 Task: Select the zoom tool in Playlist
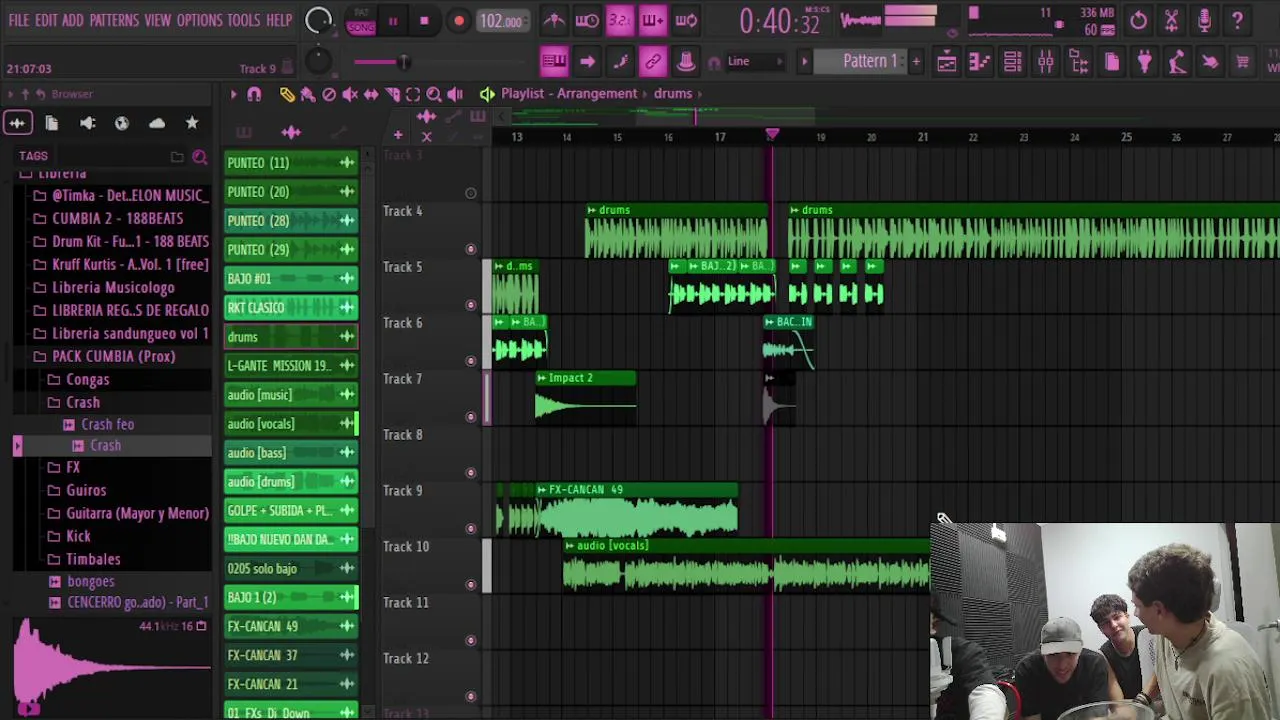434,94
